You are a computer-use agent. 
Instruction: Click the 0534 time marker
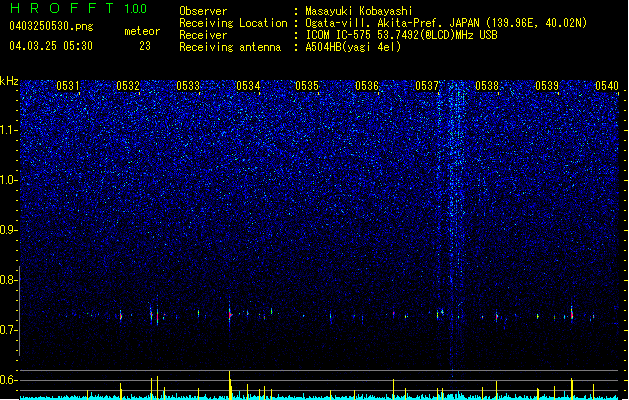pyautogui.click(x=248, y=86)
